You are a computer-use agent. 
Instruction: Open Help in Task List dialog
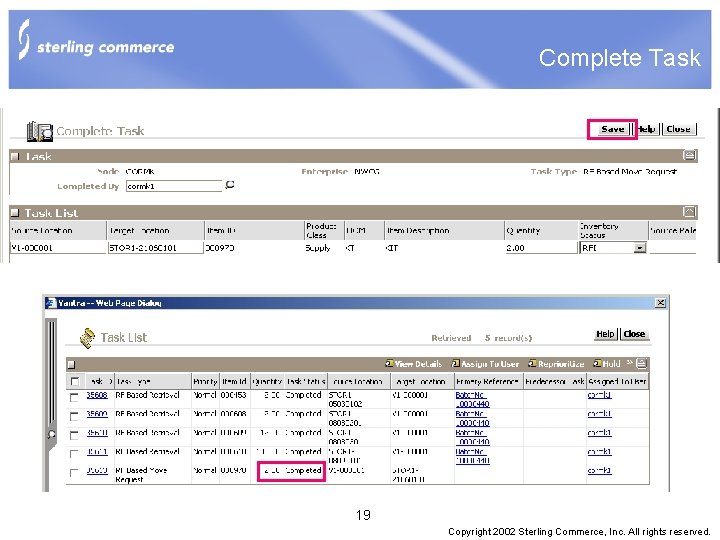pos(605,334)
